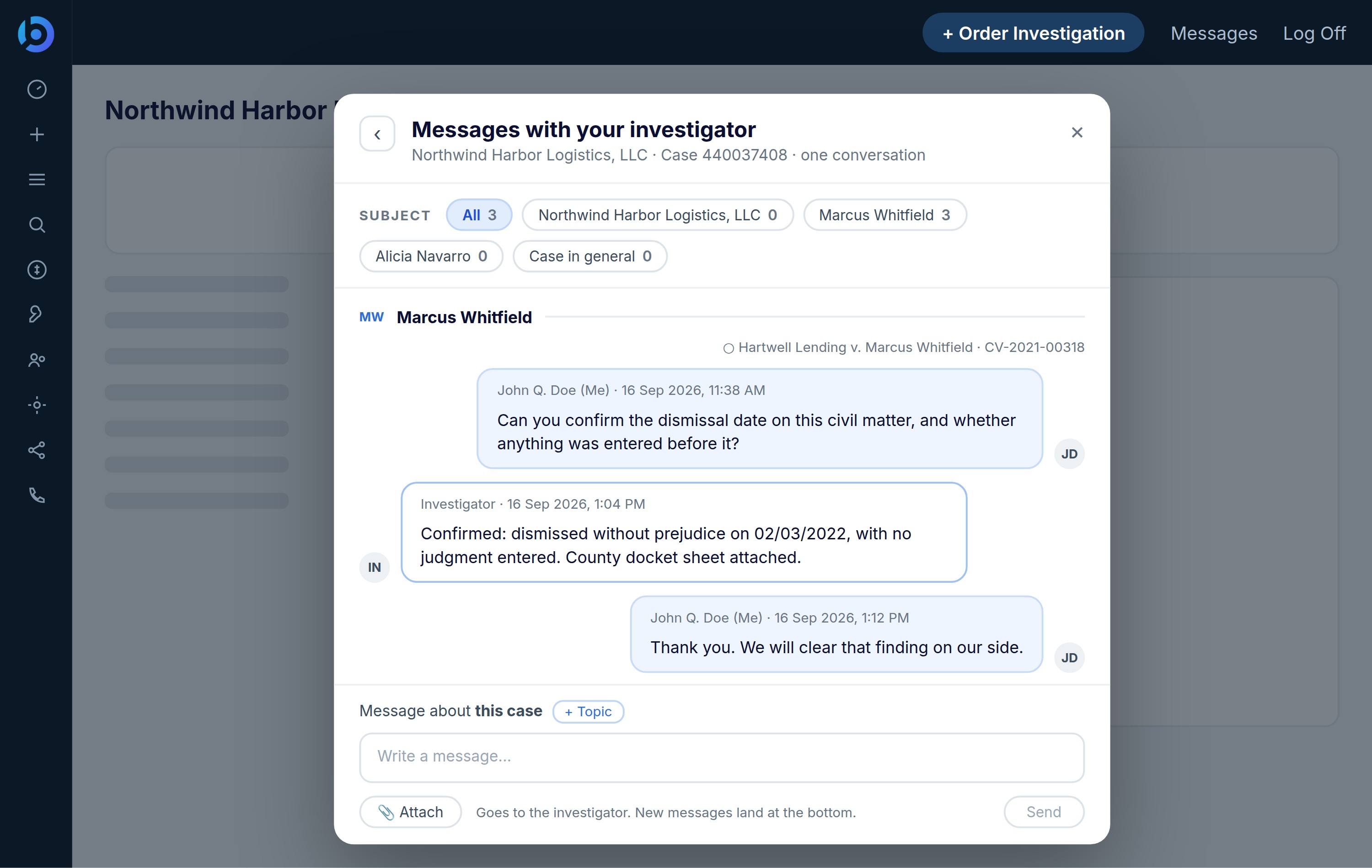Filter by Marcus Whitfield subject chip
The image size is (1372, 868).
point(885,215)
